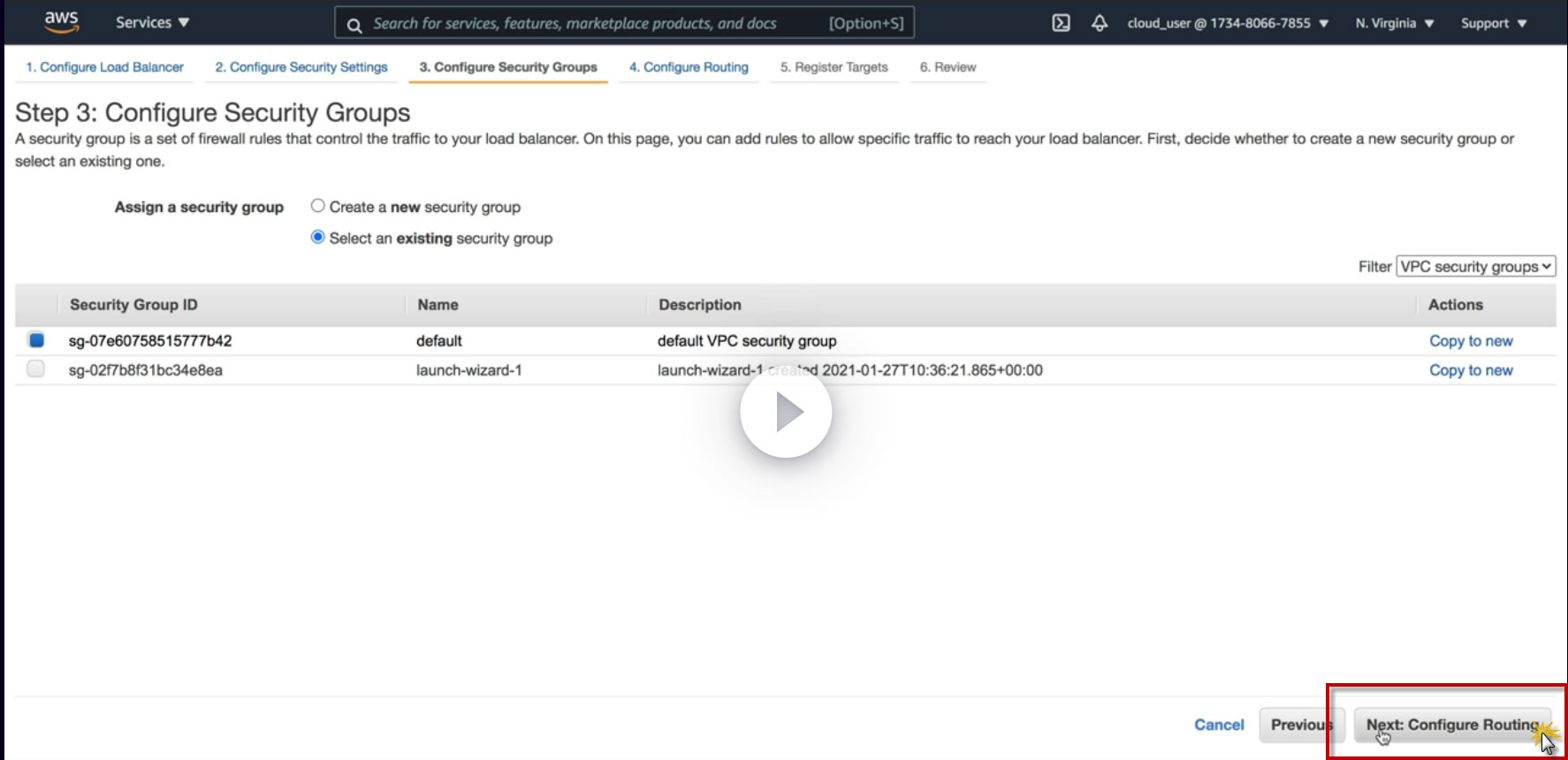
Task: Open the Services dropdown menu
Action: 152,23
